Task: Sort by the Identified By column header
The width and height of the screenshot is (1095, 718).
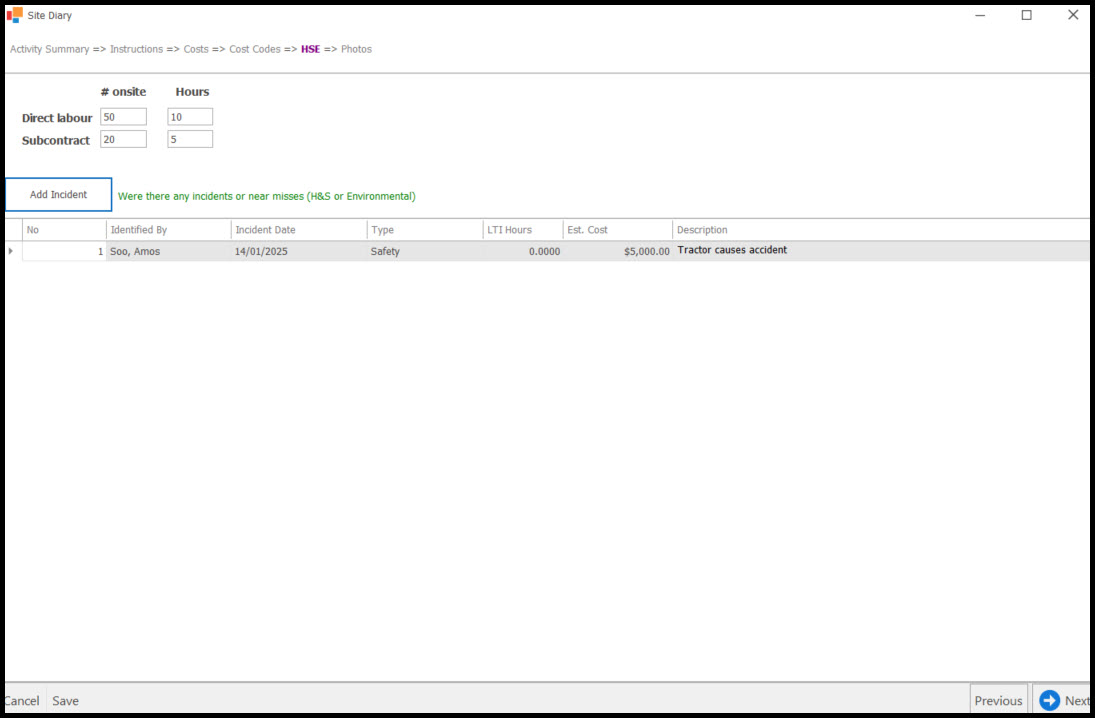Action: [168, 230]
